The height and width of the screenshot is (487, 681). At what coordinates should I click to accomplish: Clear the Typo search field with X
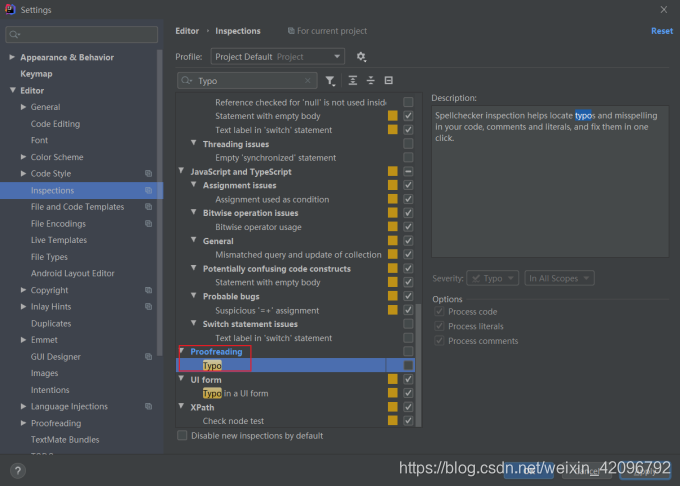pyautogui.click(x=307, y=81)
